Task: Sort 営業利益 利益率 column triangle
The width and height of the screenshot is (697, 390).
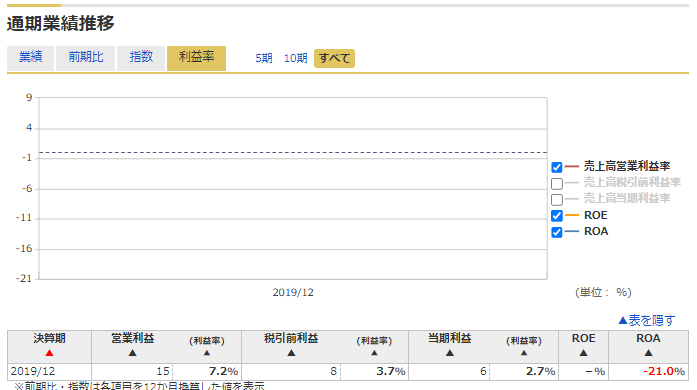Action: coord(207,353)
